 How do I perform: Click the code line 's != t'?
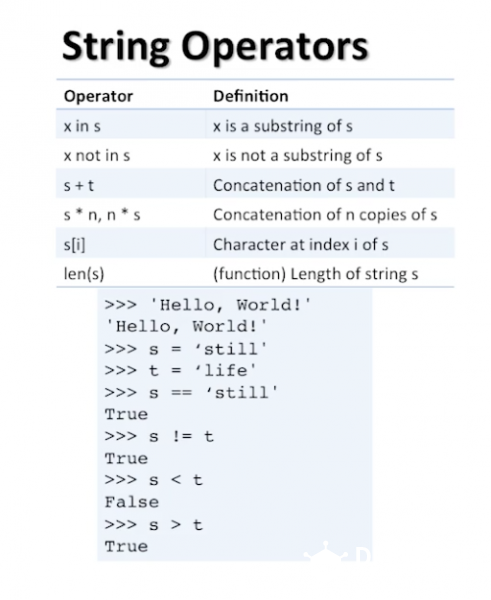click(x=159, y=436)
